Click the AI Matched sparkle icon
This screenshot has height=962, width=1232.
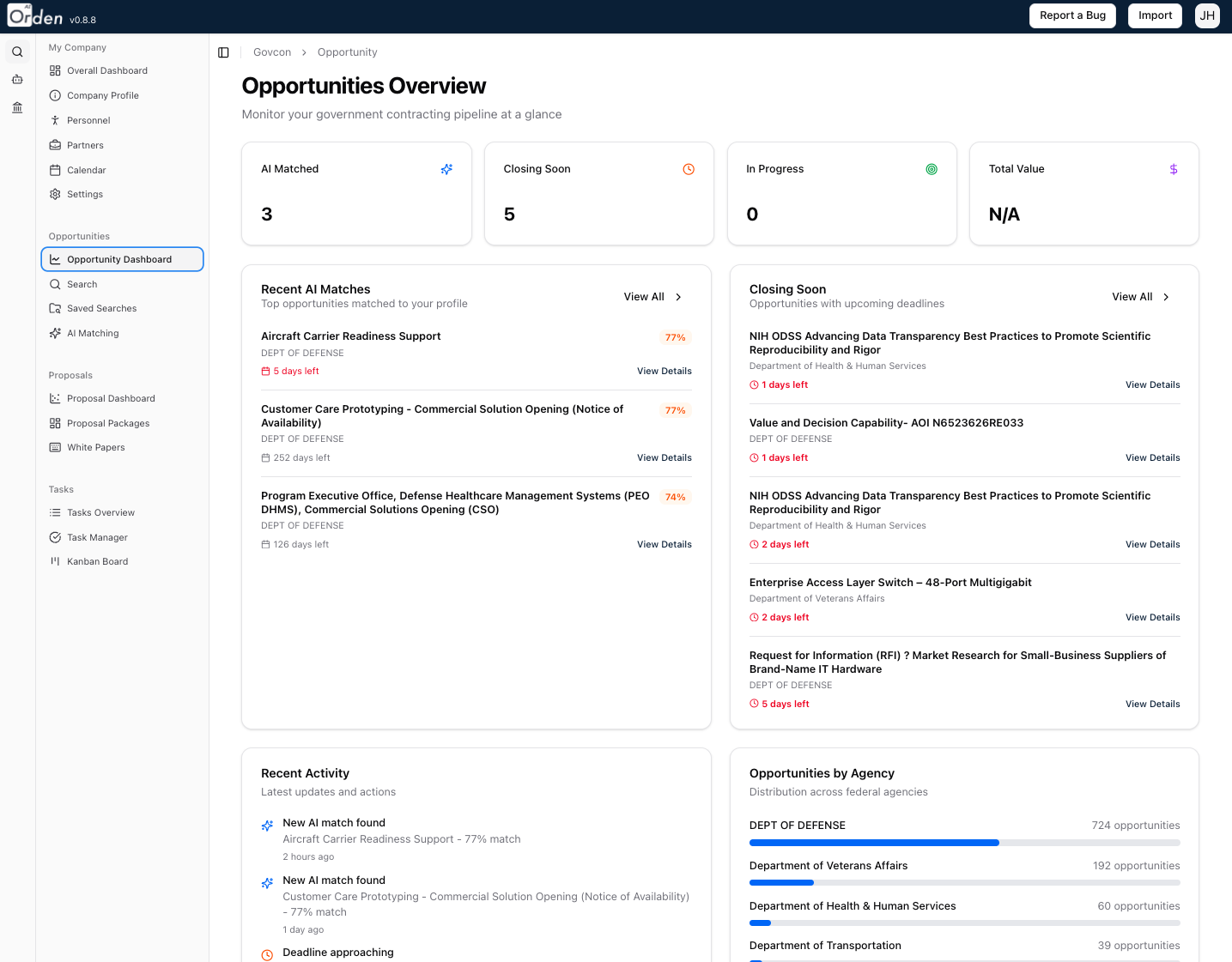(x=446, y=170)
